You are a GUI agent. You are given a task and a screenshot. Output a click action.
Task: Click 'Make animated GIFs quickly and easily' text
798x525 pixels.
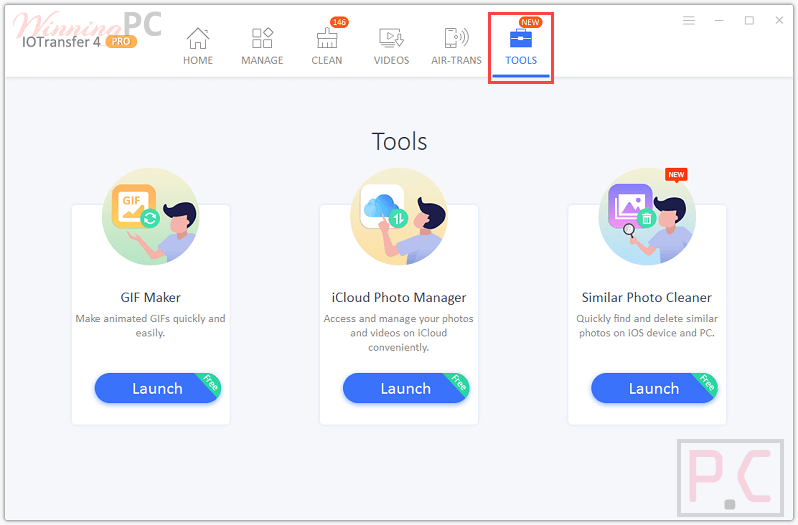point(150,326)
